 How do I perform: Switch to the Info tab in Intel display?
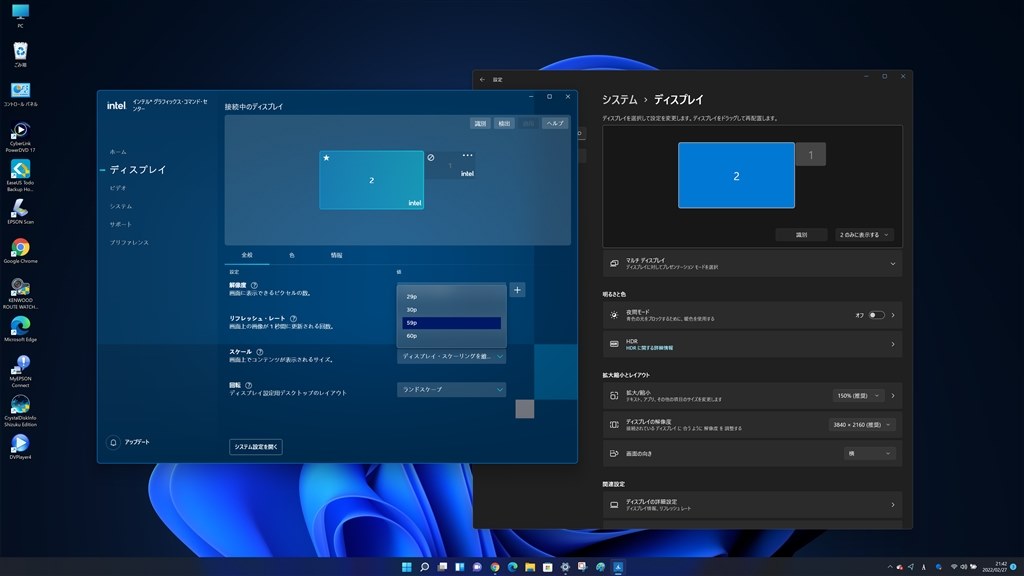point(336,255)
